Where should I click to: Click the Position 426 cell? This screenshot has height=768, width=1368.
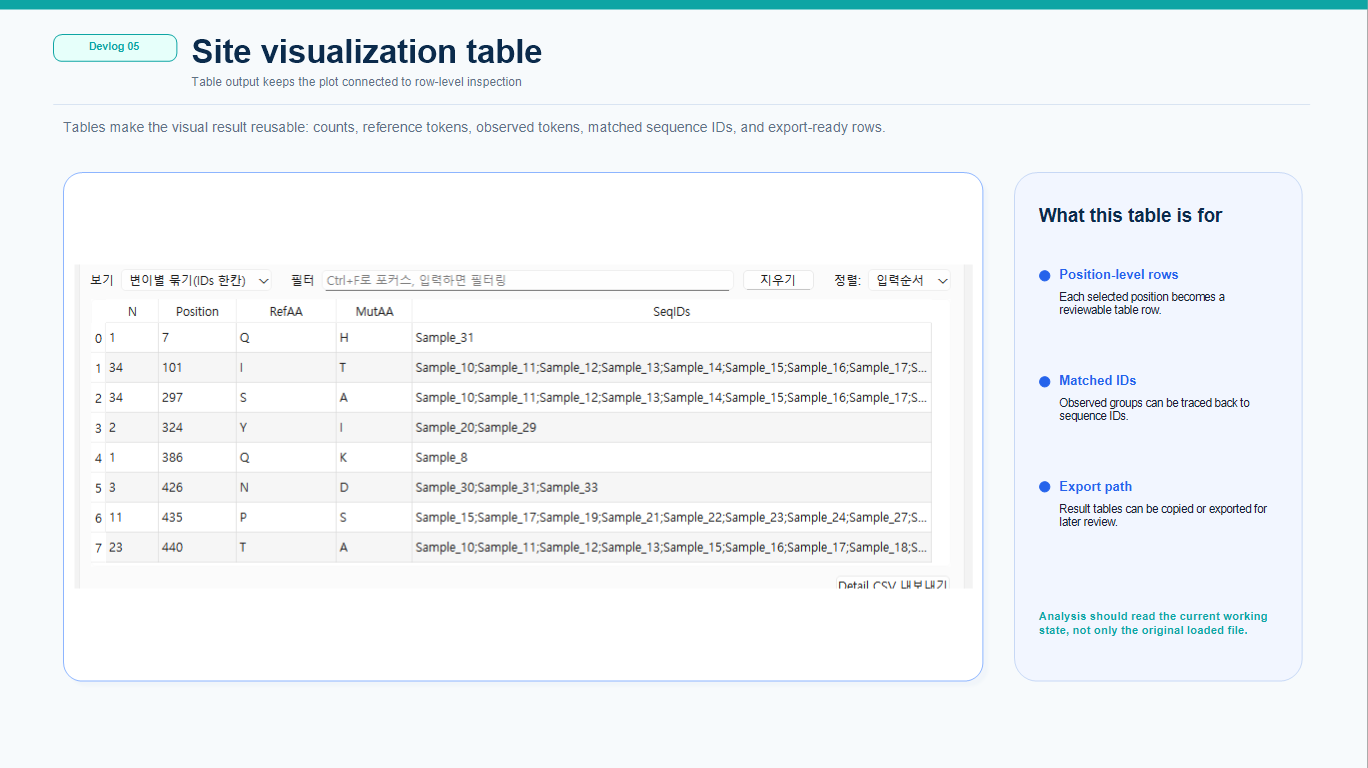pyautogui.click(x=197, y=488)
